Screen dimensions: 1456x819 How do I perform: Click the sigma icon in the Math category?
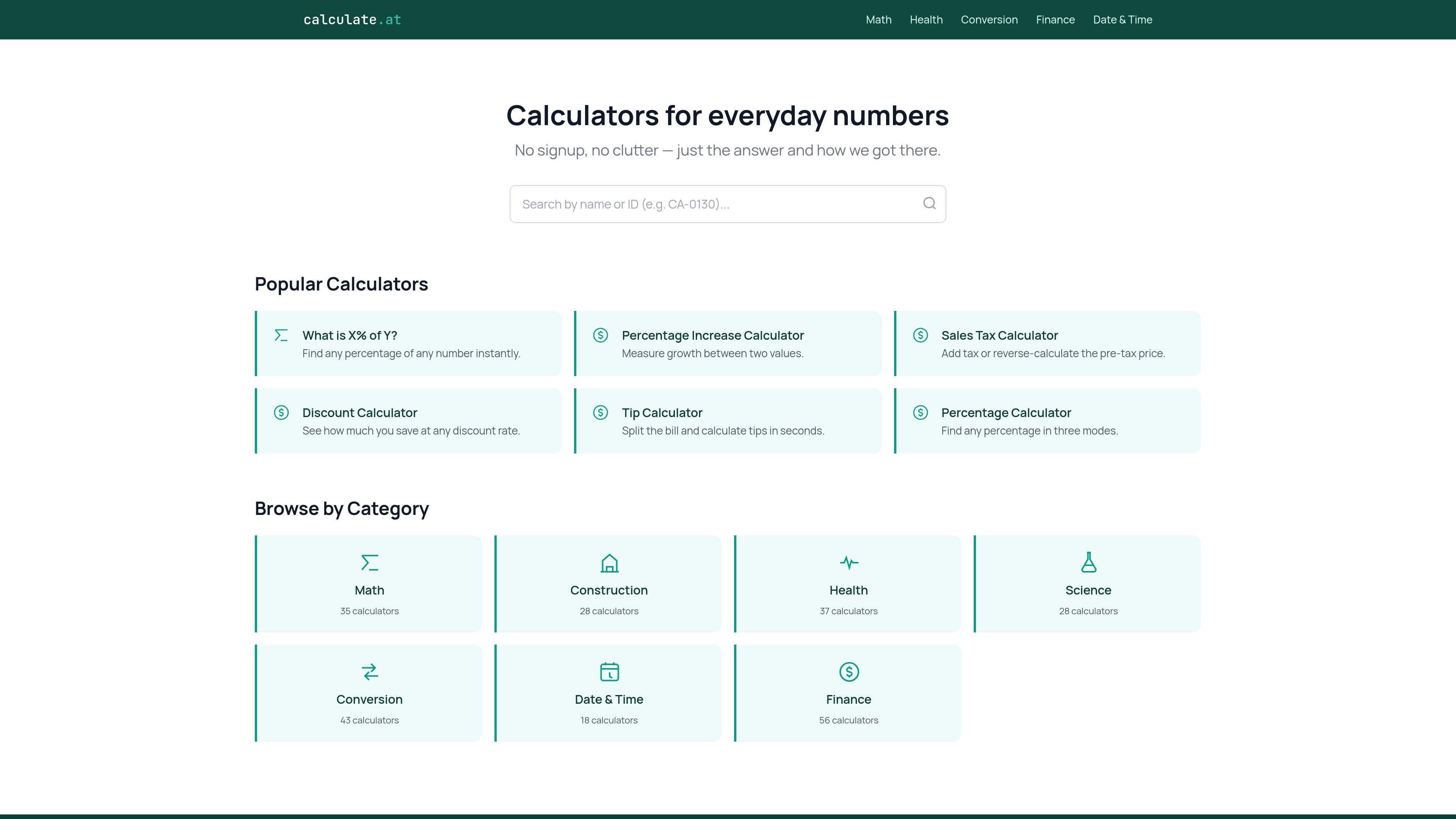tap(370, 562)
